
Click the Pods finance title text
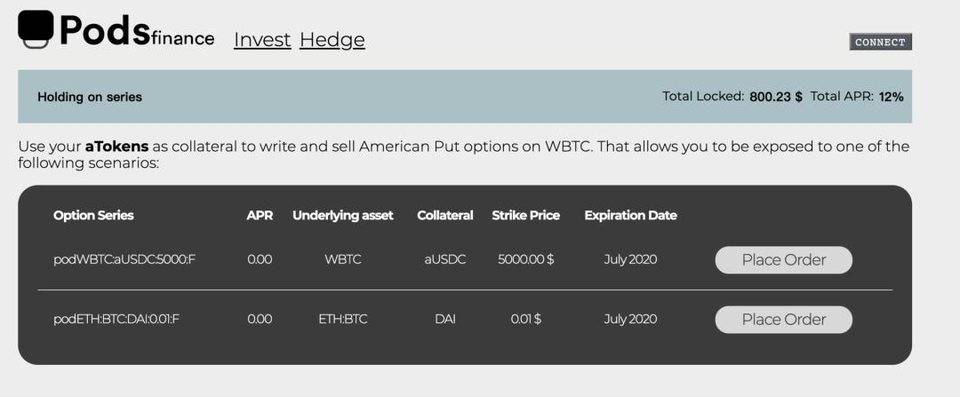click(137, 31)
